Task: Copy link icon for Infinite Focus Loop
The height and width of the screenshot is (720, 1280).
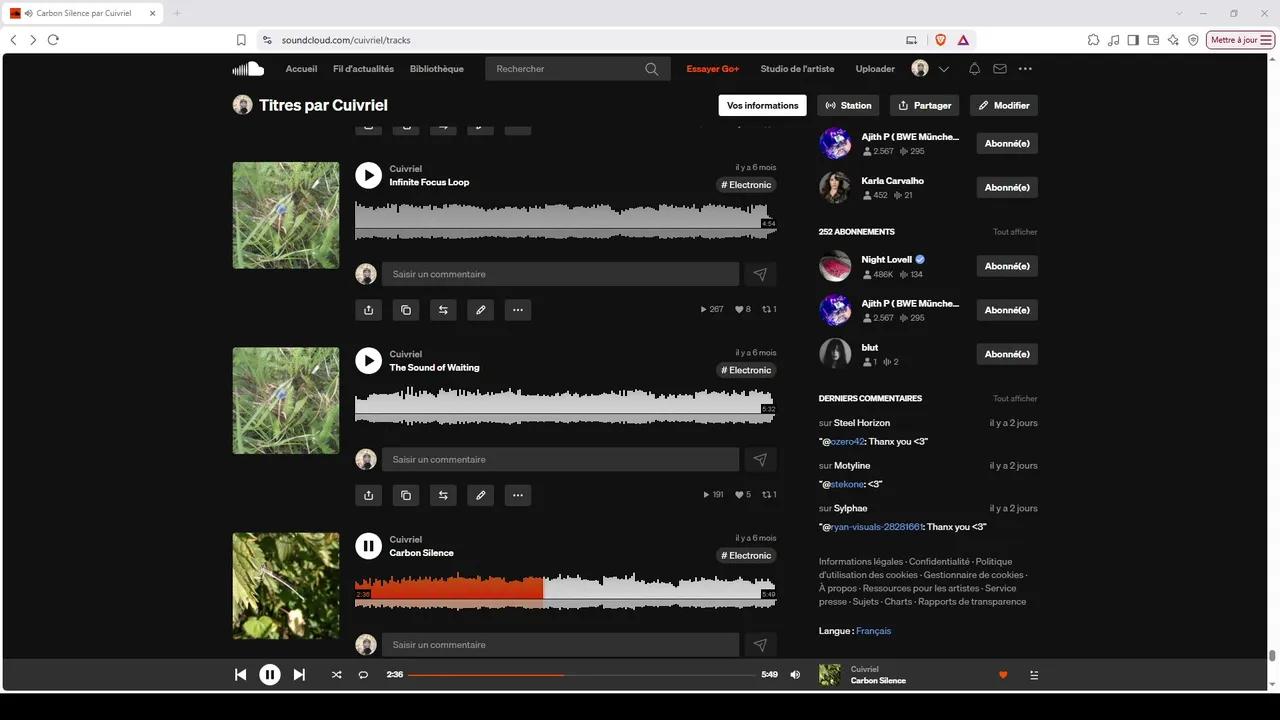Action: coord(405,310)
